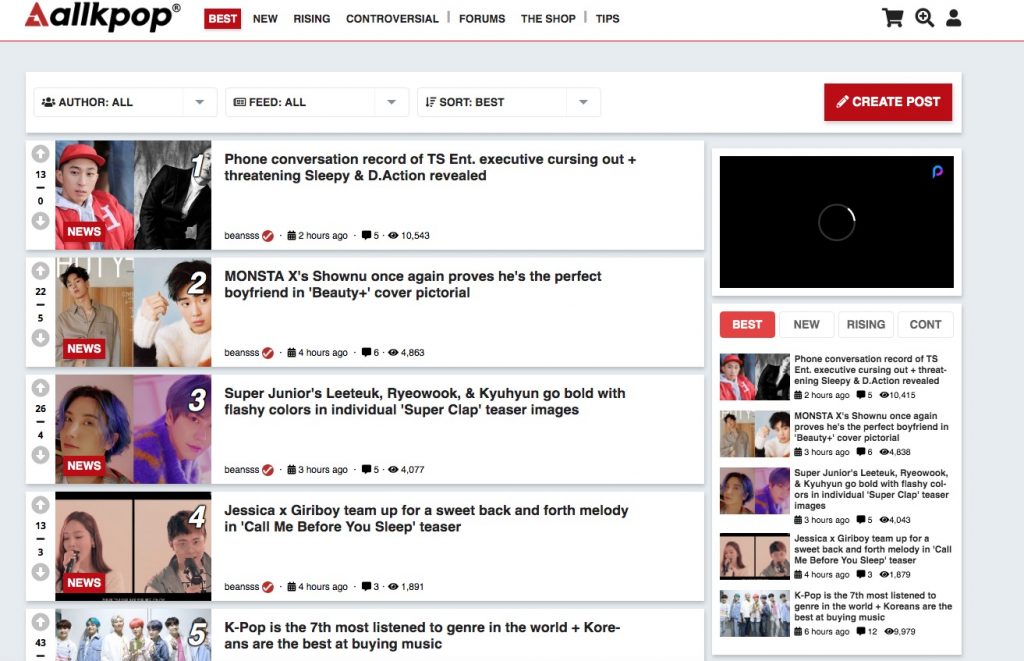
Task: Open the shopping cart icon
Action: (x=892, y=18)
